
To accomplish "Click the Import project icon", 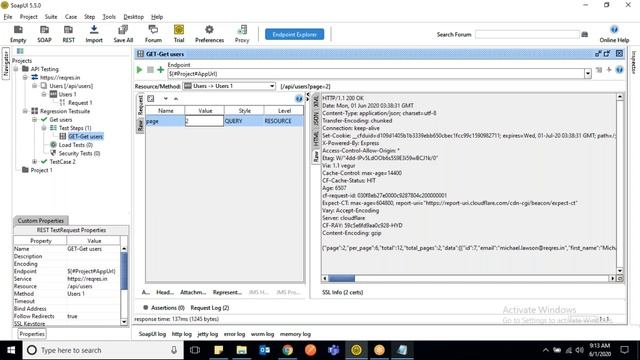I will tap(94, 29).
